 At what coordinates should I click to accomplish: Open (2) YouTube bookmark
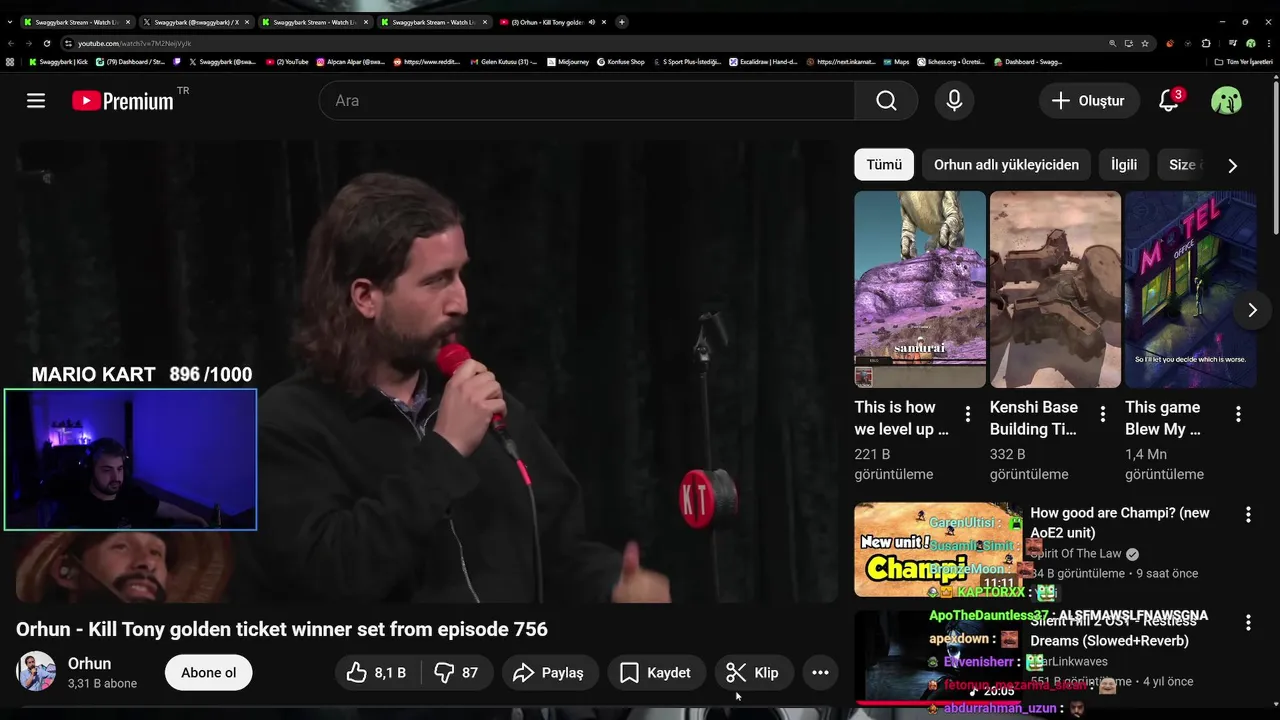(287, 62)
